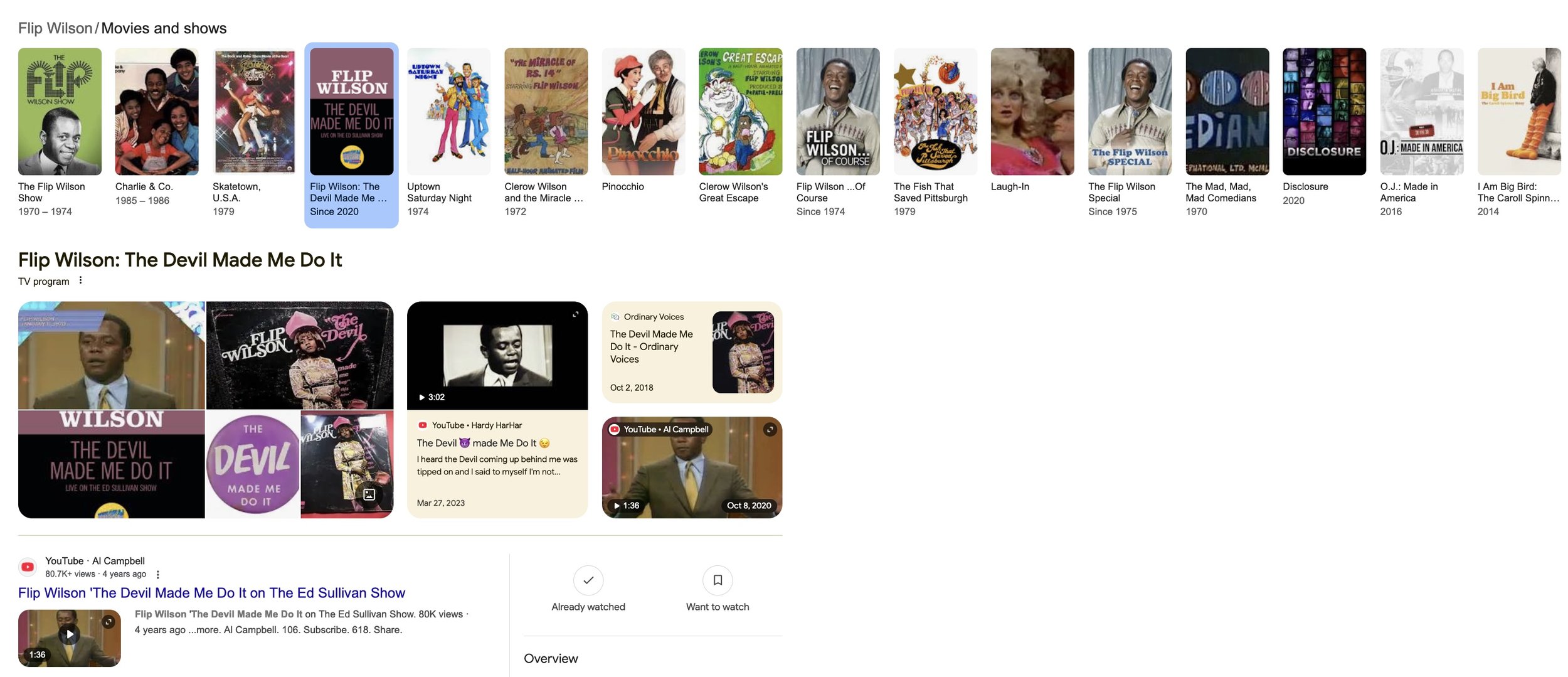Click the YouTube icon next to Hardy HarHar
1568x677 pixels.
(x=423, y=425)
